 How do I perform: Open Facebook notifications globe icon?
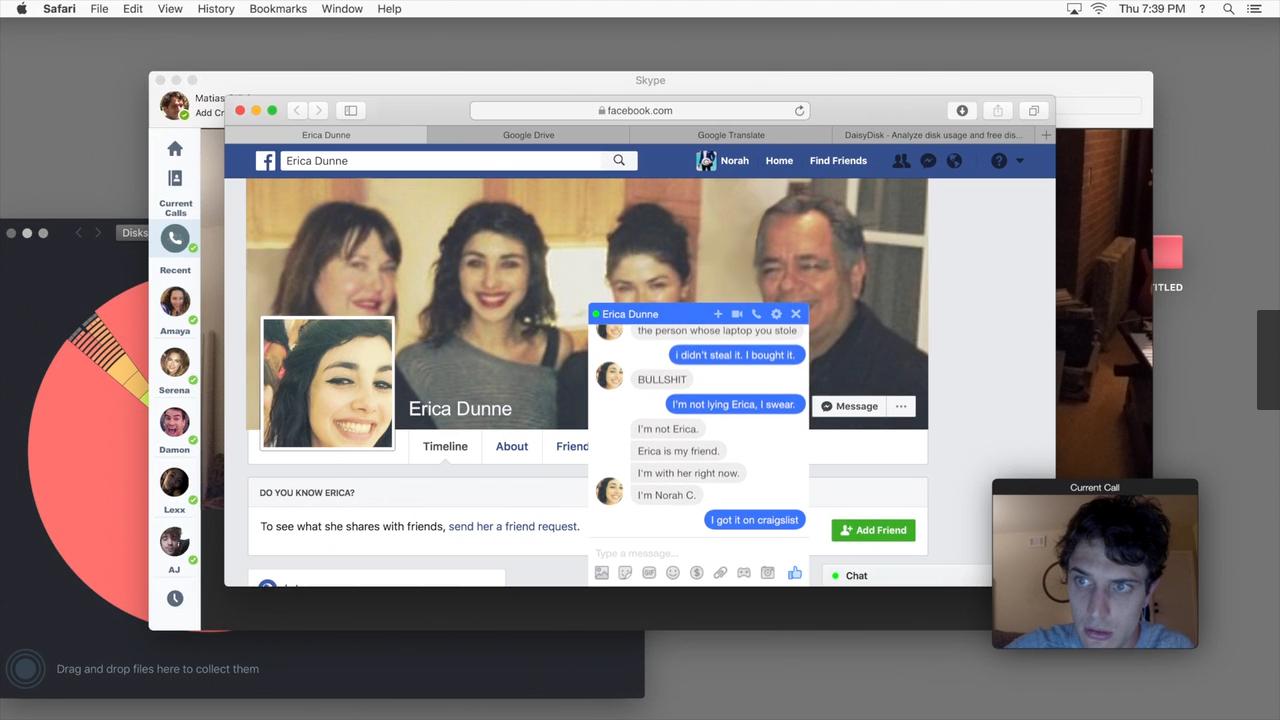954,161
